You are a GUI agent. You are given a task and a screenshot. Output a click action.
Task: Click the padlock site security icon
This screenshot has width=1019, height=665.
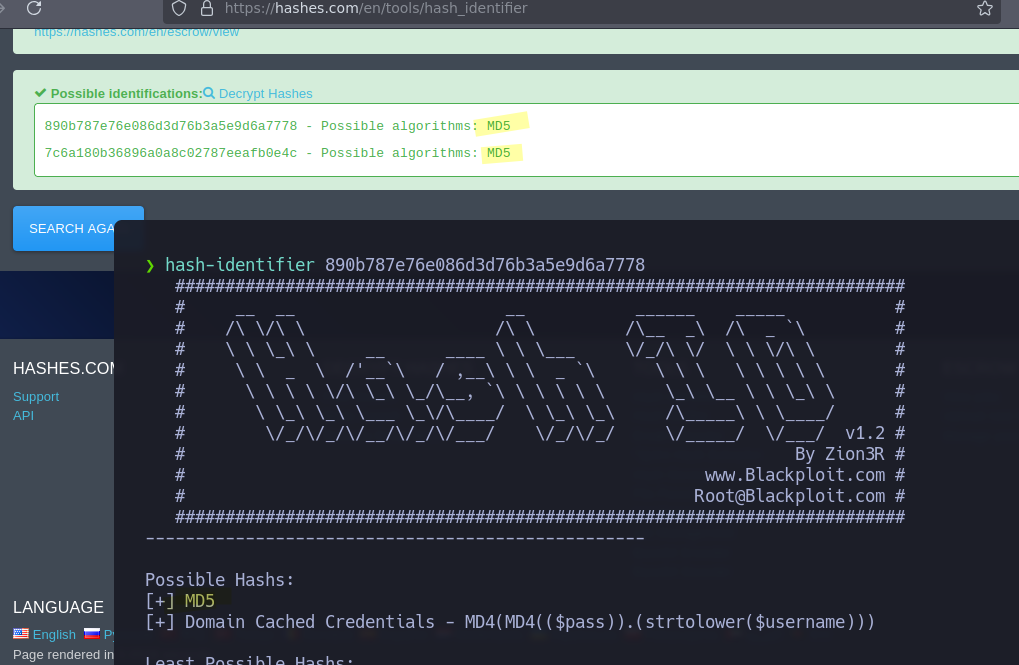point(207,8)
